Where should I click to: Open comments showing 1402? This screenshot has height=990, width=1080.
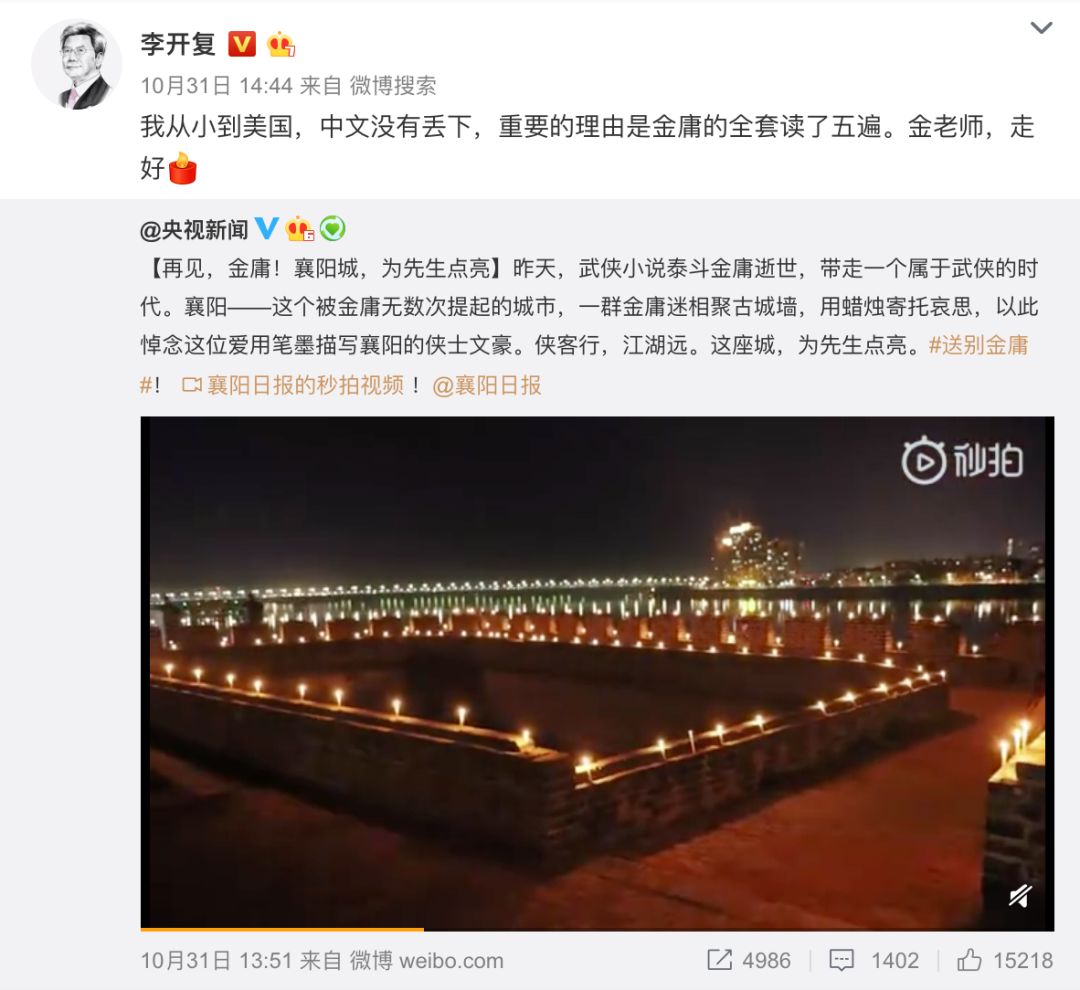873,960
